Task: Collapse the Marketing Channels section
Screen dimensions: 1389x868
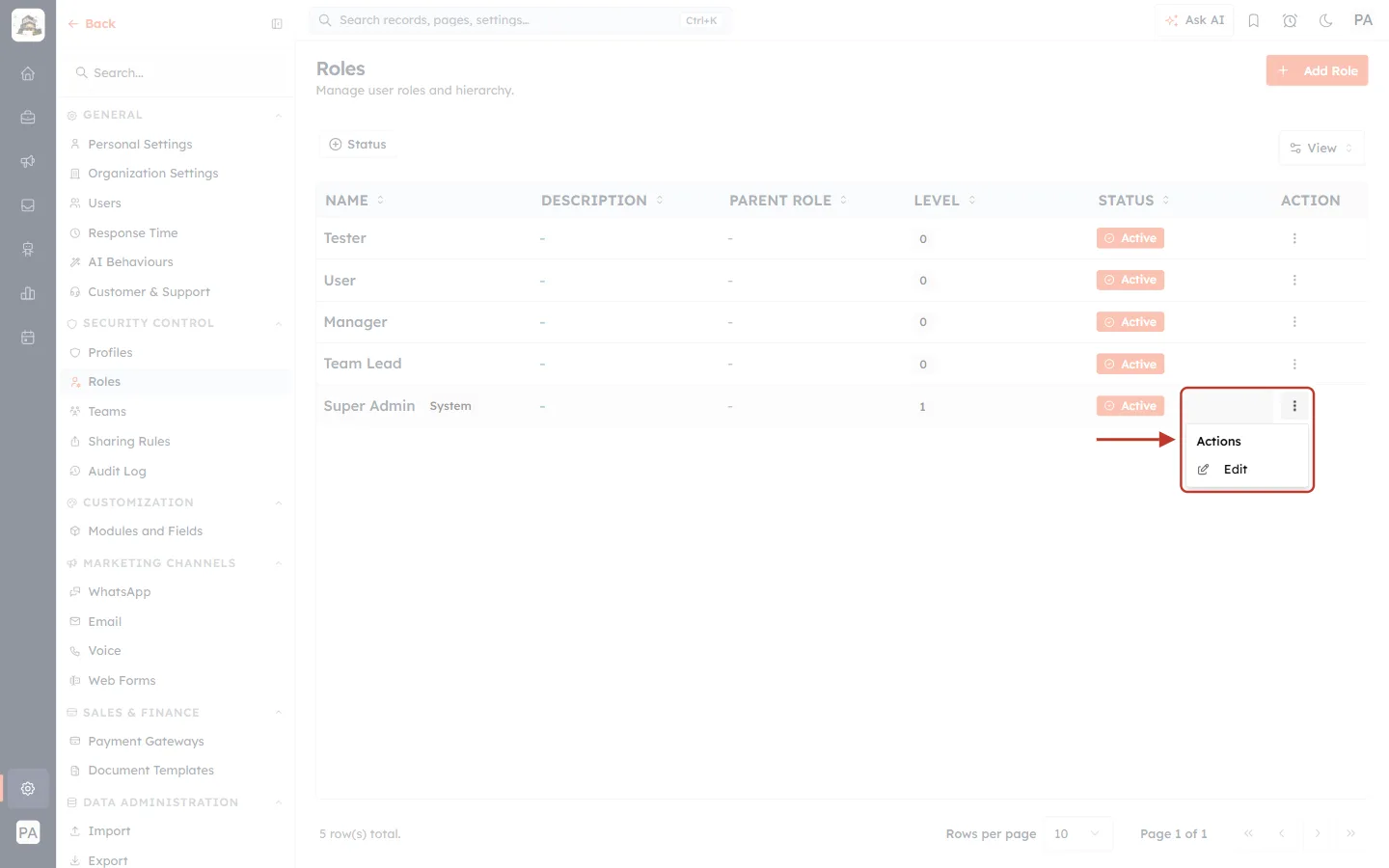Action: (x=278, y=563)
